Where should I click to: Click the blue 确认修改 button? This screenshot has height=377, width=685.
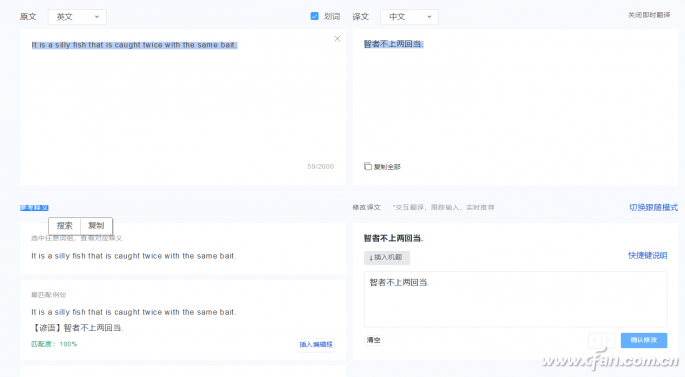pos(643,340)
